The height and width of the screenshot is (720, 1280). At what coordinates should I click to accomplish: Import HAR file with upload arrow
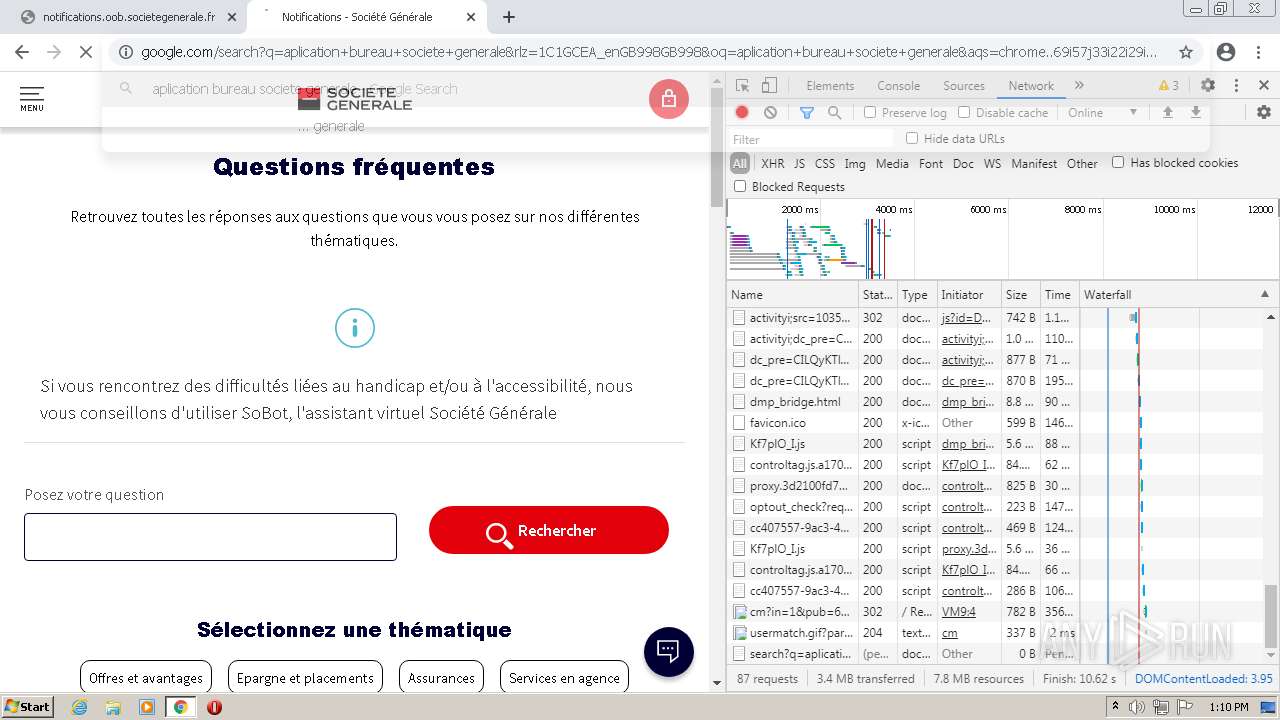(1167, 113)
